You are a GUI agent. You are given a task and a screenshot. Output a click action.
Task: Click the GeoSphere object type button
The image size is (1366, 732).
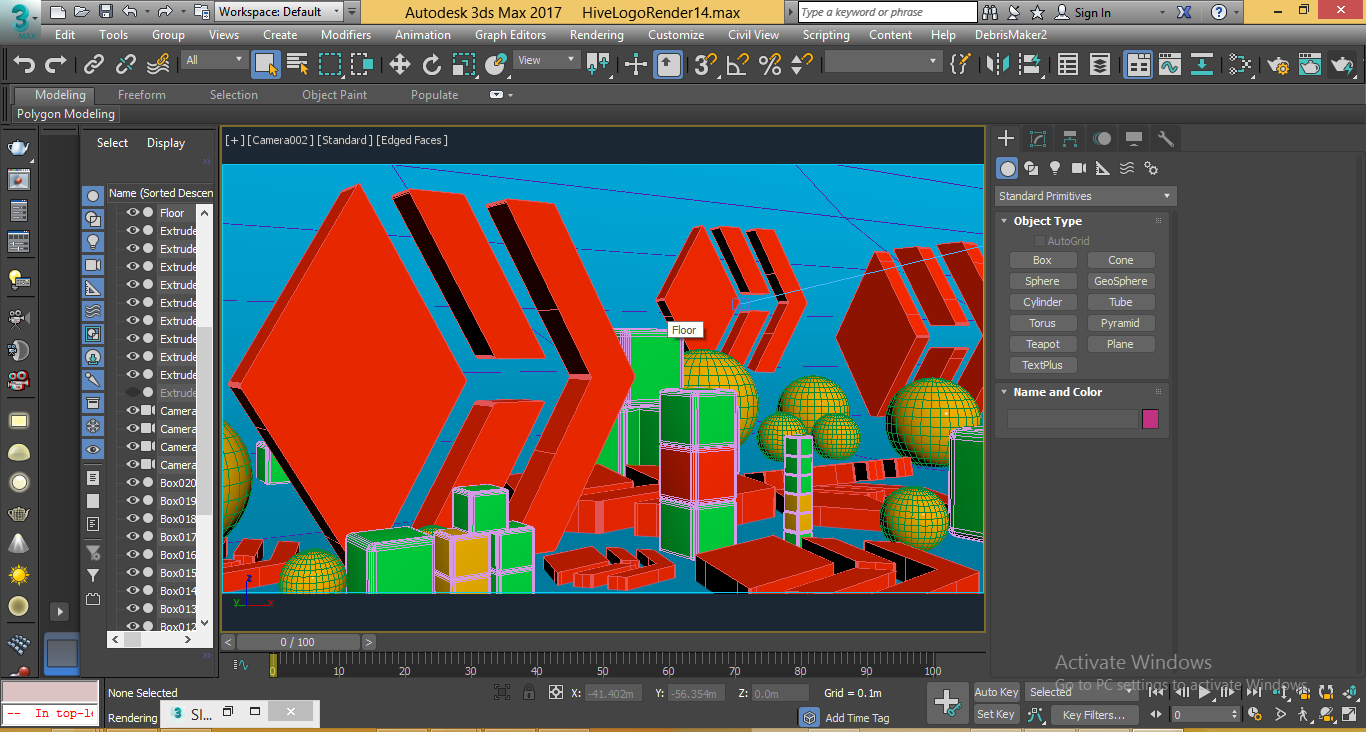click(1120, 281)
